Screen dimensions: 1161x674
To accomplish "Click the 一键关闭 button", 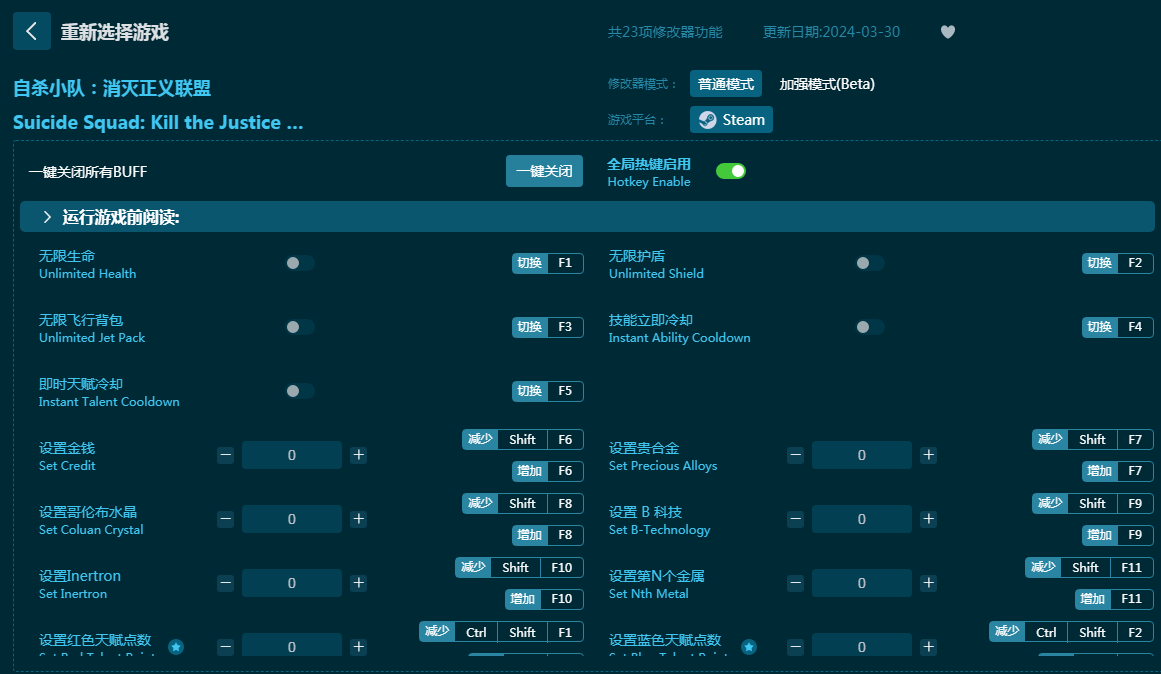I will click(x=544, y=171).
